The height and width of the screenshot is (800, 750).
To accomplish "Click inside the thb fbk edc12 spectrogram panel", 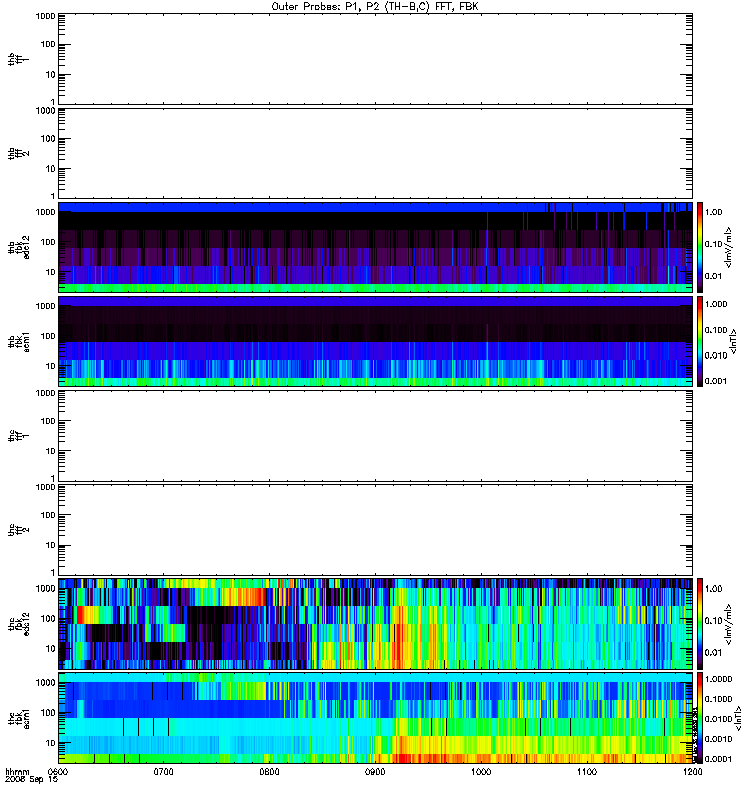I will pos(375,247).
